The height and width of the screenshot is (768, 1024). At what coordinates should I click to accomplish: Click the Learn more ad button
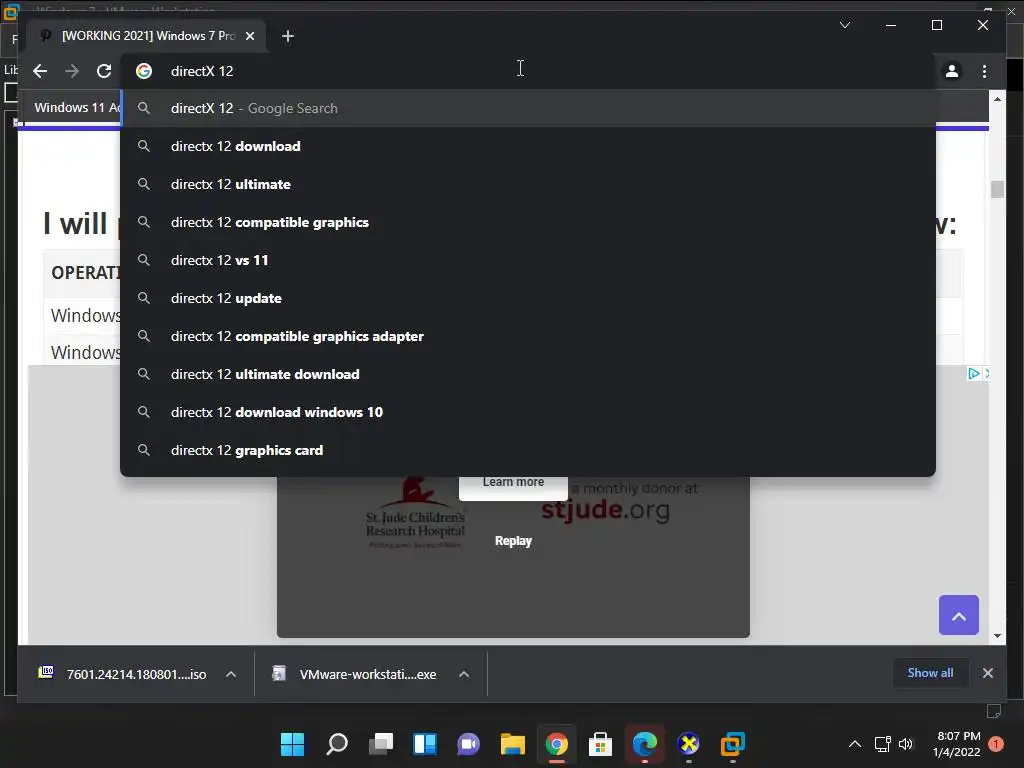(x=513, y=487)
